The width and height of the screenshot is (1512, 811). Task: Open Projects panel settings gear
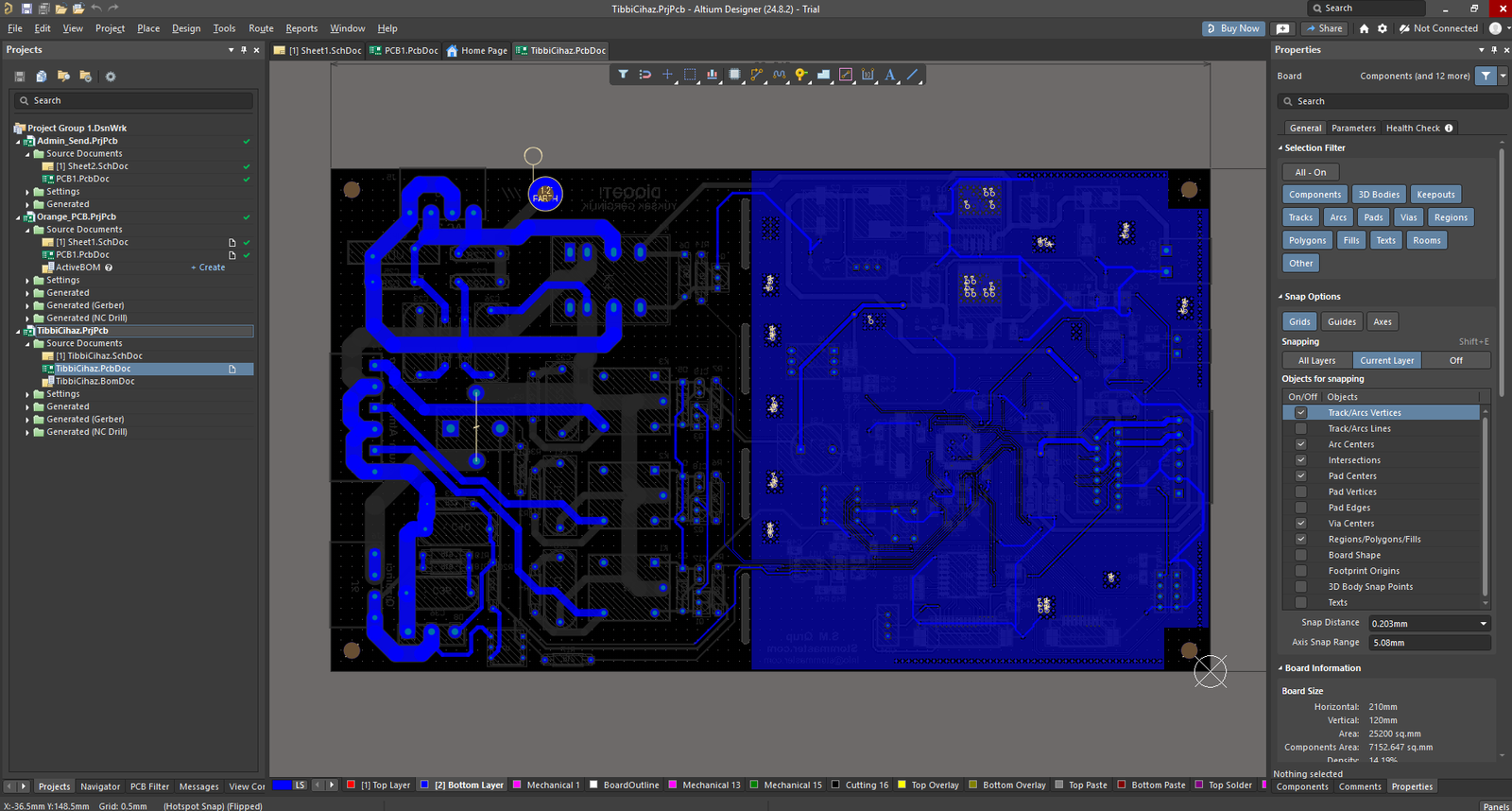(111, 77)
